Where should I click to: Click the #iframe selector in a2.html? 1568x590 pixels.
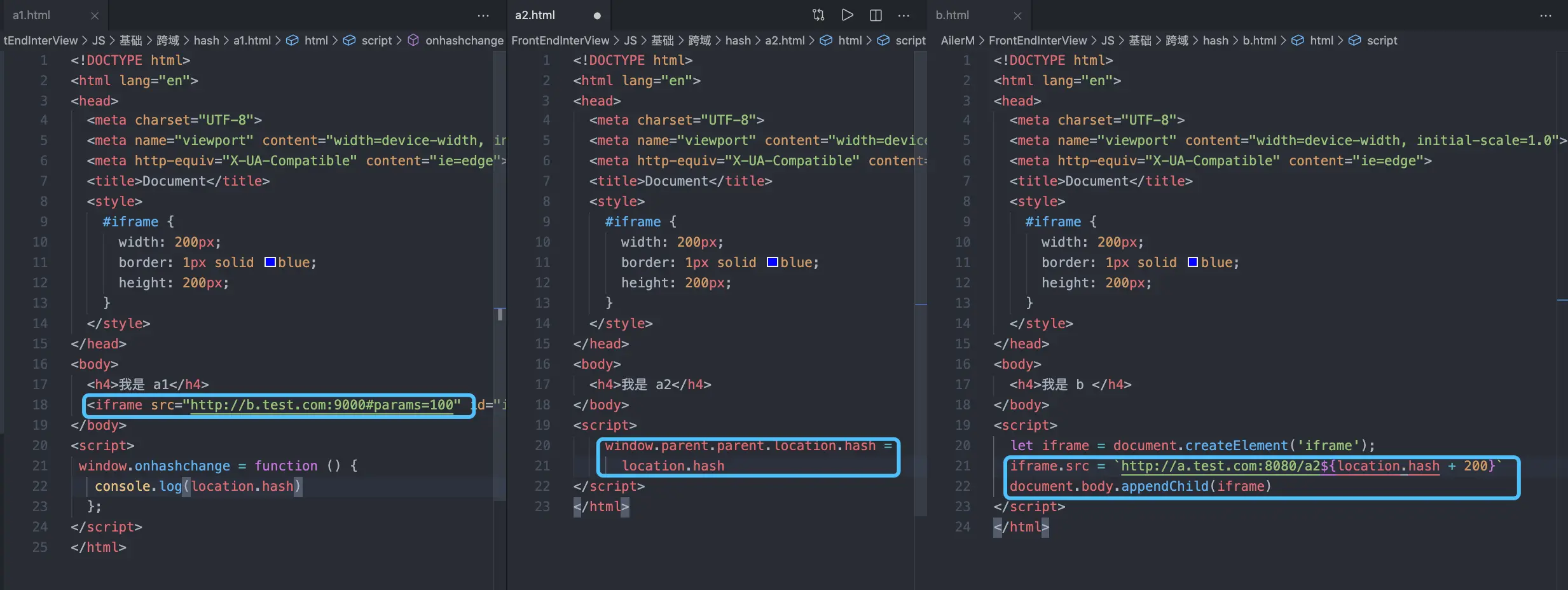[x=633, y=222]
